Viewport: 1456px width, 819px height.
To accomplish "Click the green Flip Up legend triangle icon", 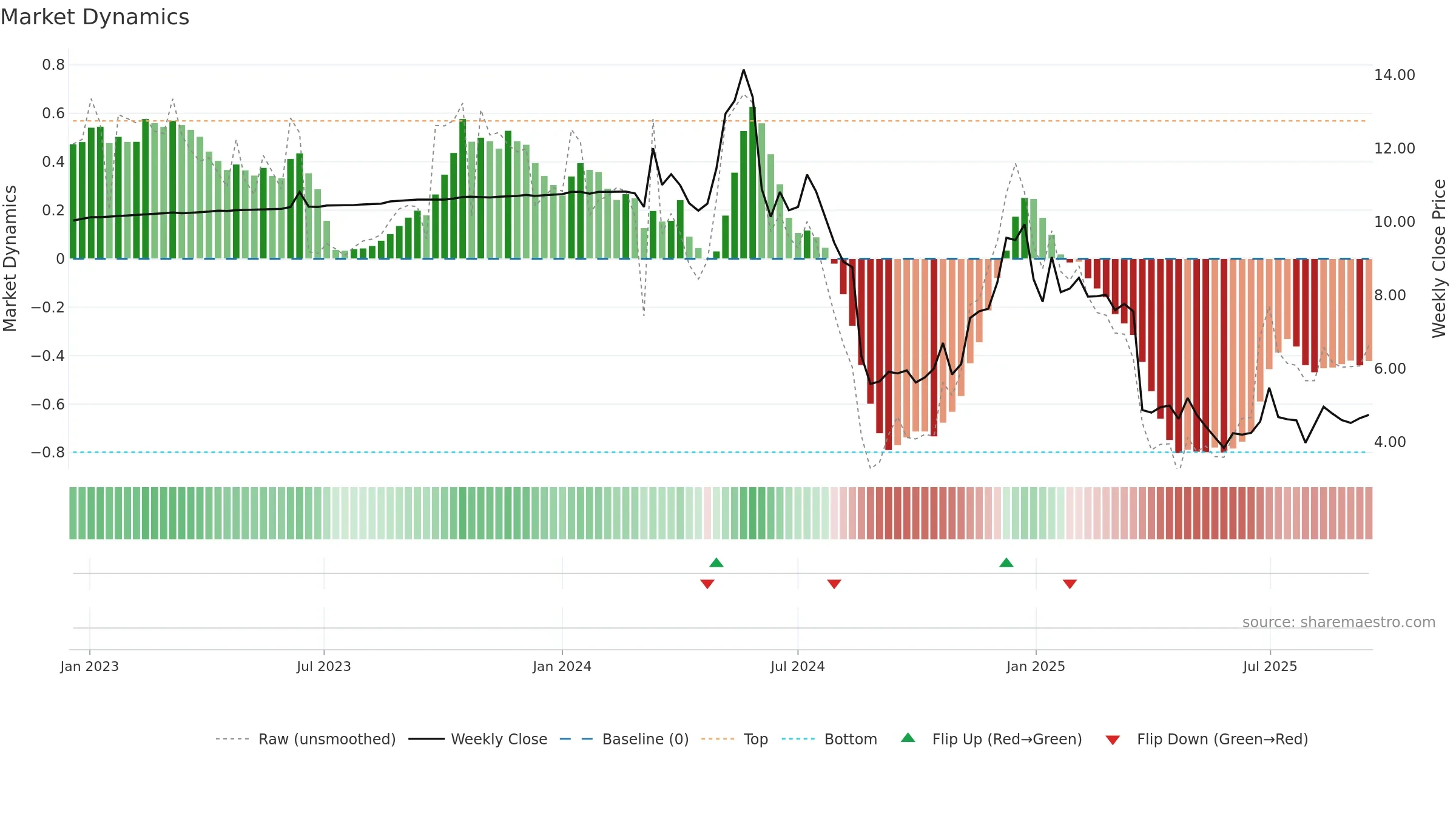I will [908, 738].
